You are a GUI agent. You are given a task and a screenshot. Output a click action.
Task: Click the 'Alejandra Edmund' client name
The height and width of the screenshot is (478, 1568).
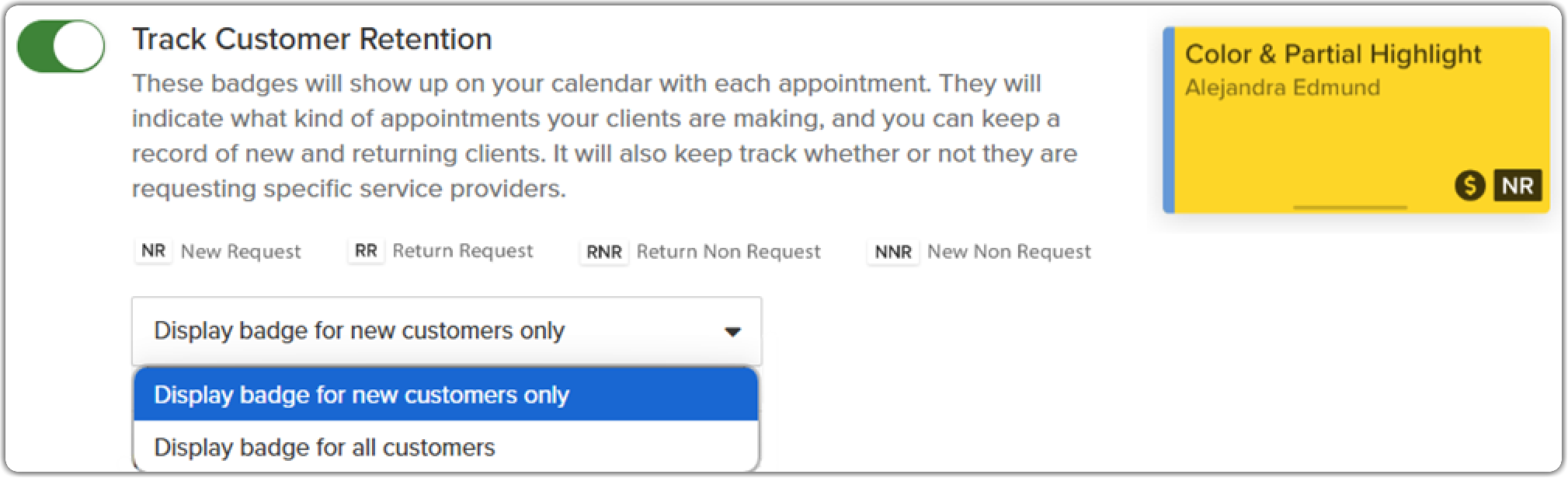point(1283,87)
